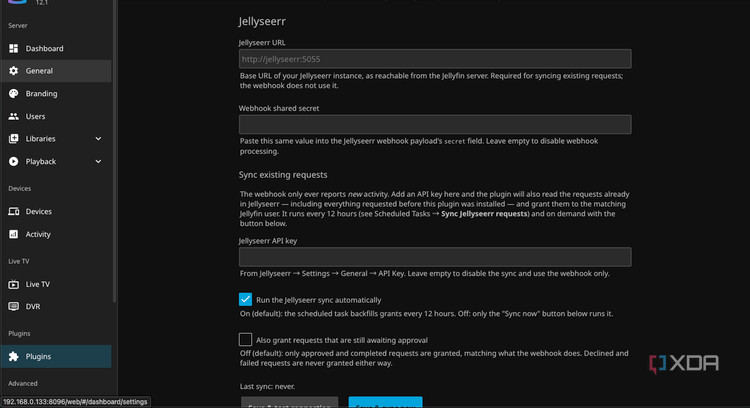Click the DVR icon in sidebar
The image size is (750, 408).
(13, 307)
